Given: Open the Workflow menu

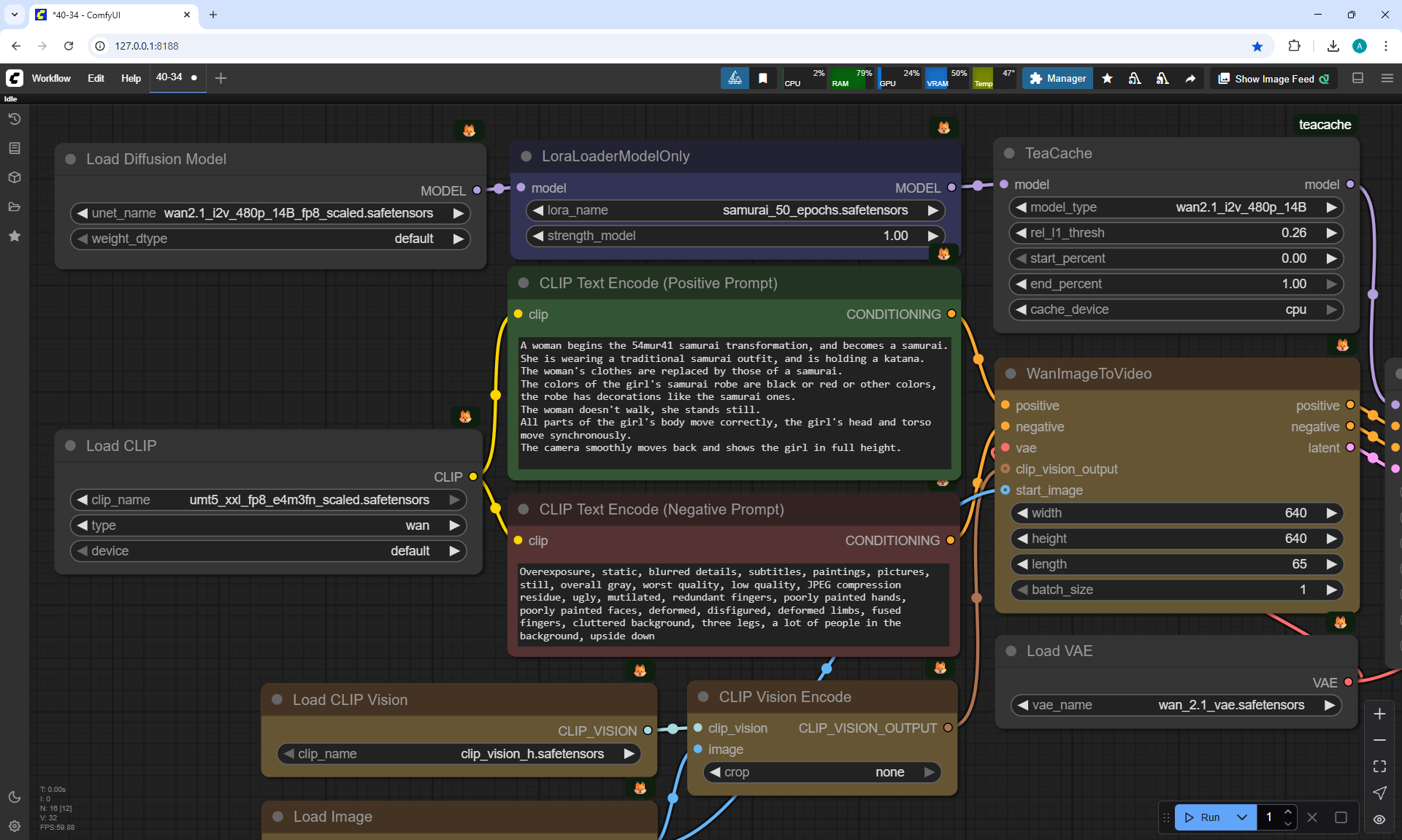Looking at the screenshot, I should pyautogui.click(x=51, y=78).
